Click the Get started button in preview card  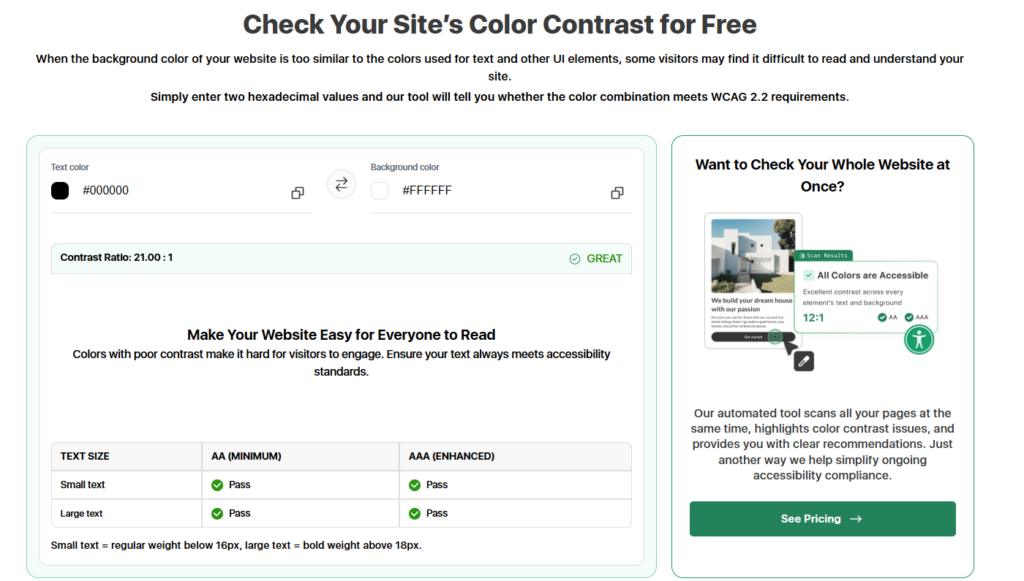[753, 336]
